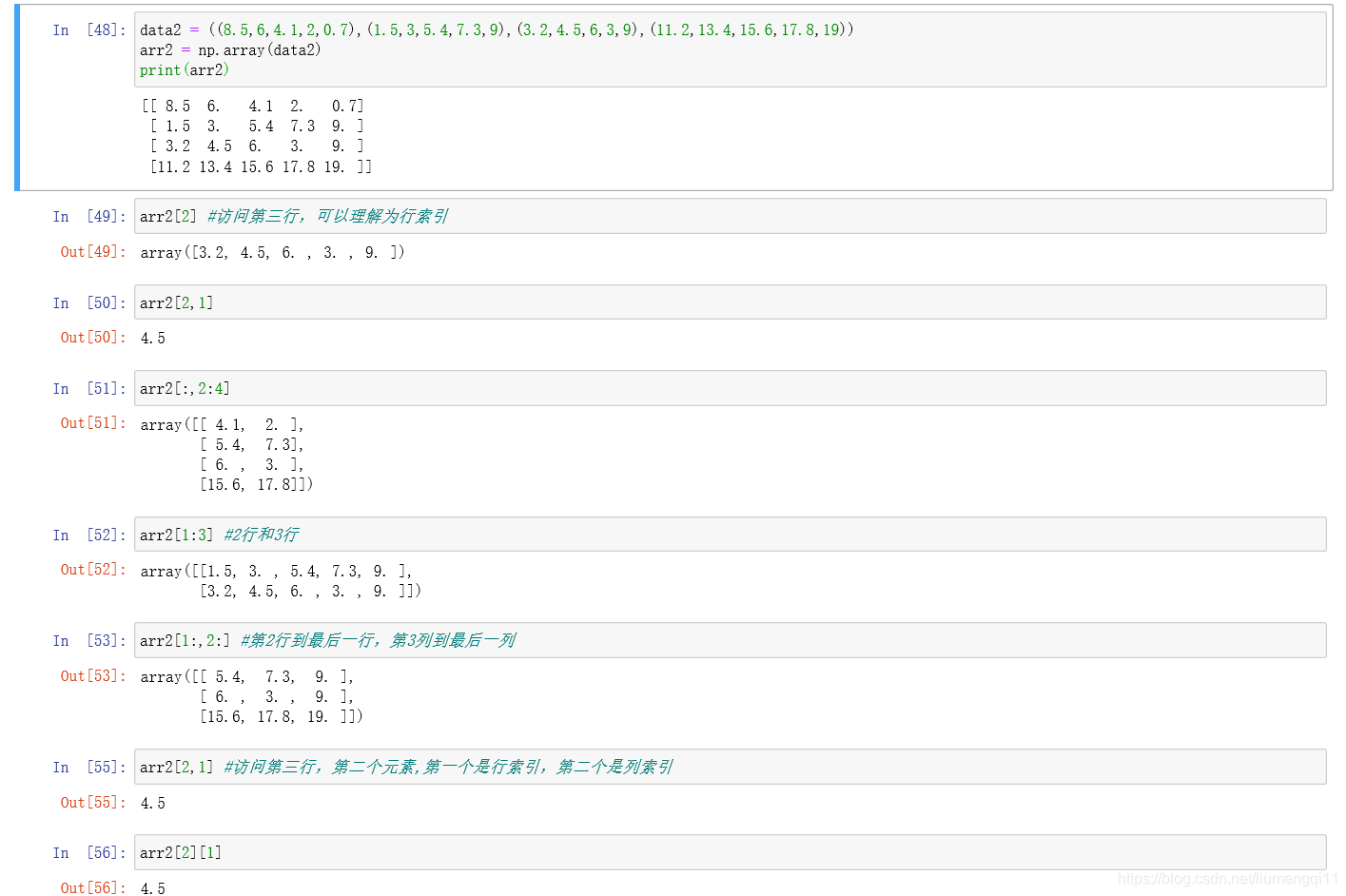Click the Out[53] array result

[x=252, y=697]
